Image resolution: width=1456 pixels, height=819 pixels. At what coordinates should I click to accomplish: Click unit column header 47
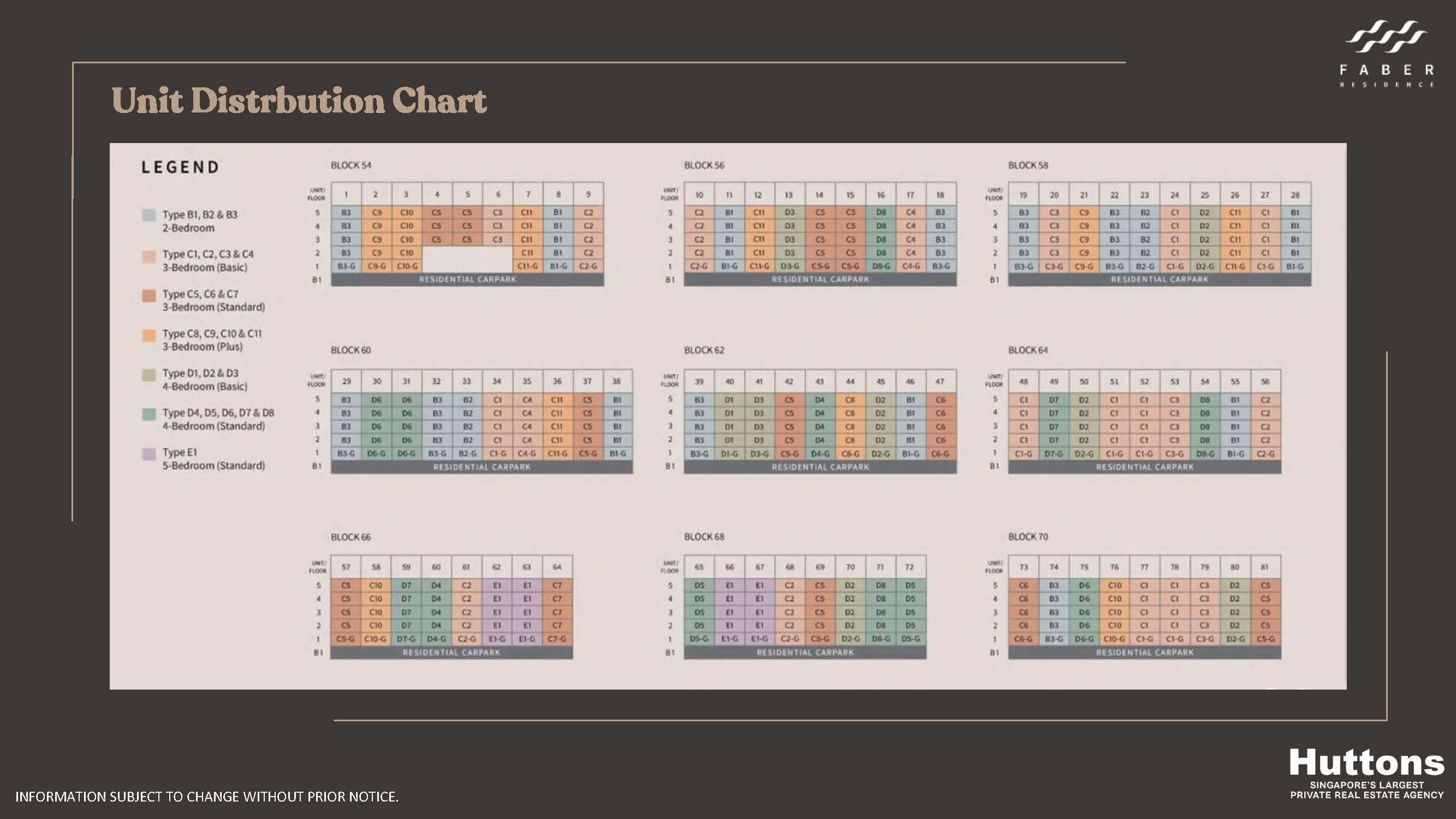point(940,382)
